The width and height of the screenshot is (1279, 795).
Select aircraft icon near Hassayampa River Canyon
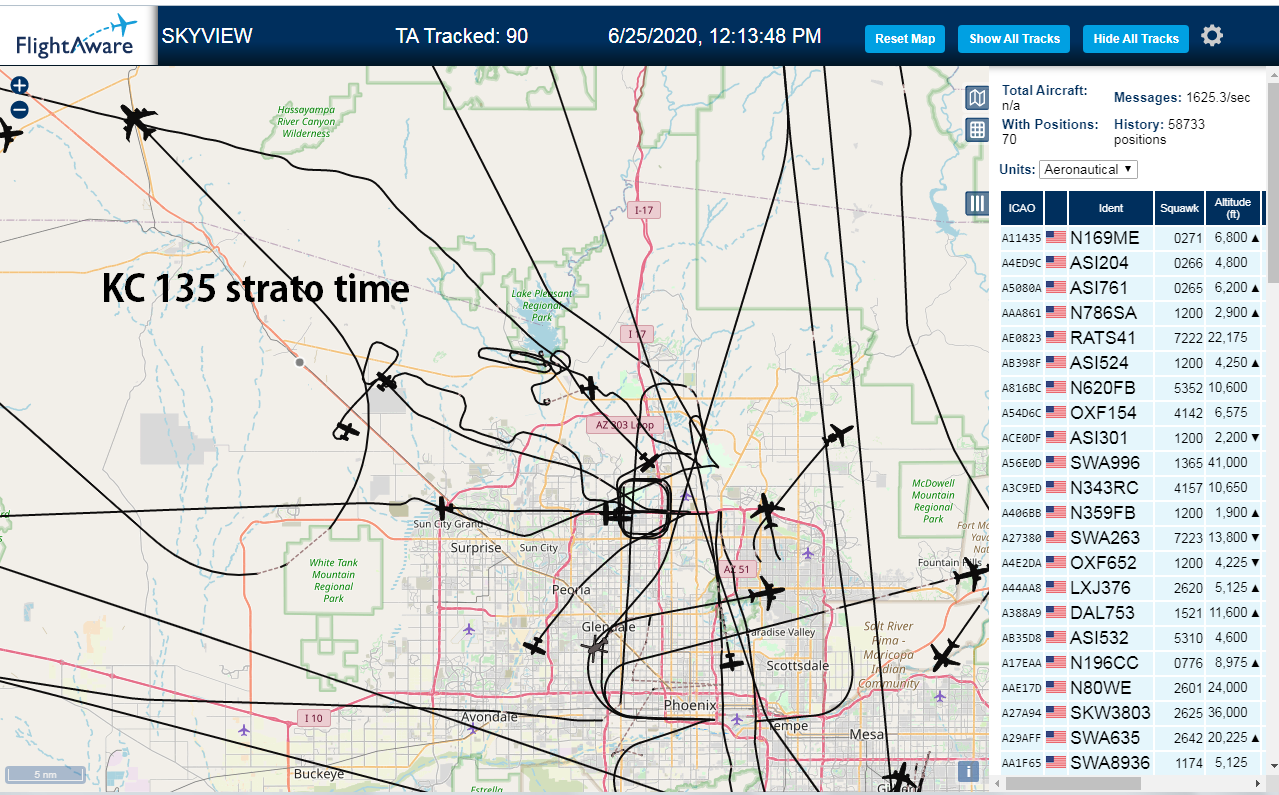[x=137, y=122]
